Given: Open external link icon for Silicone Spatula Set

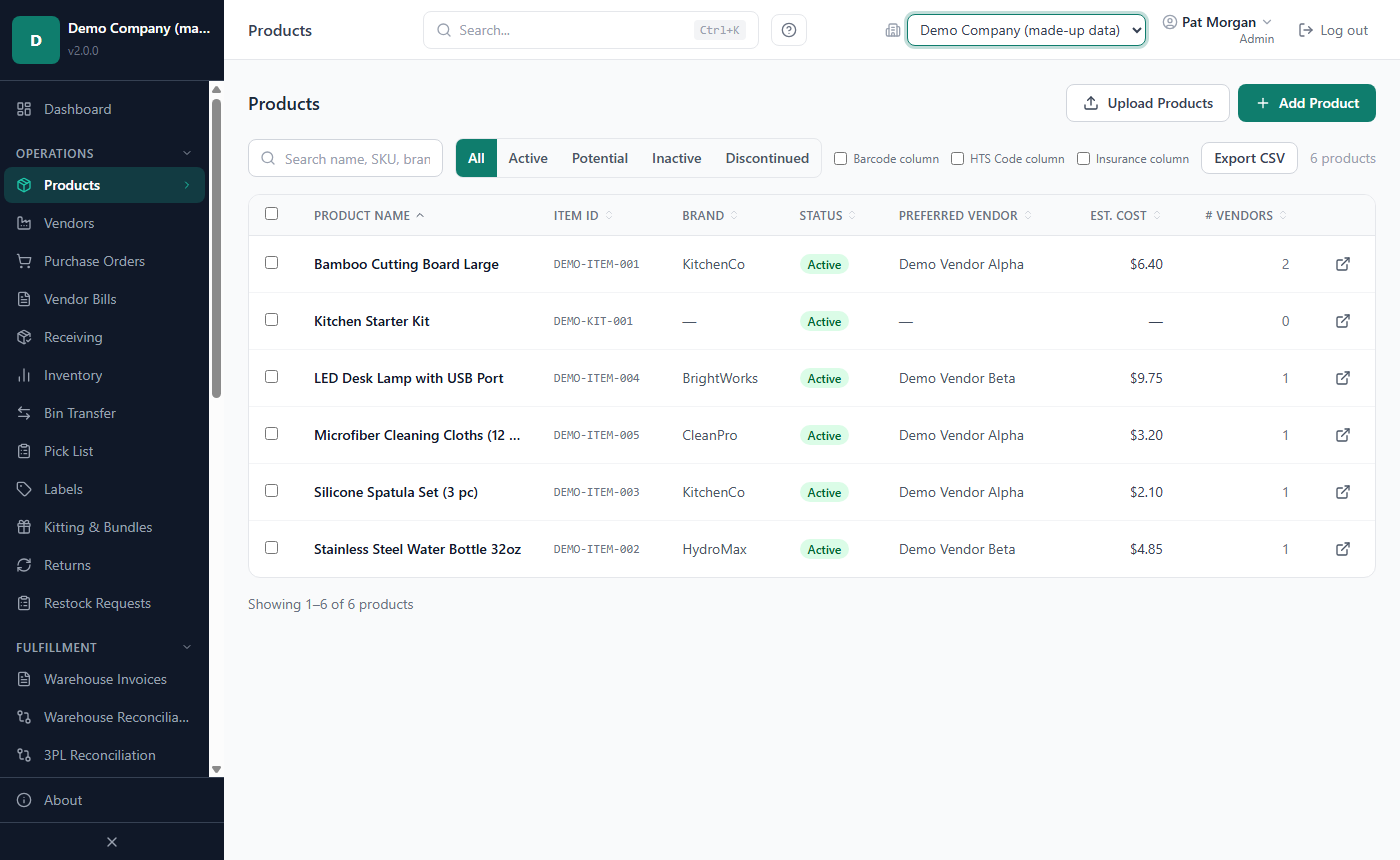Looking at the screenshot, I should pyautogui.click(x=1343, y=492).
